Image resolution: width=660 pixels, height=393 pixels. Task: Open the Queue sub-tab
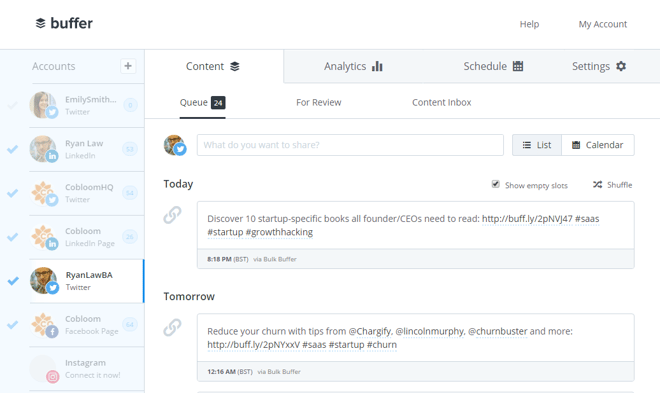(x=202, y=103)
